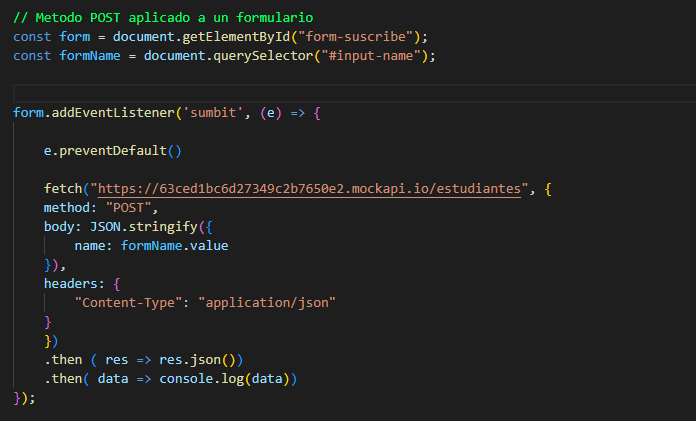Click the string "#input-name"
696x421 pixels.
371,56
